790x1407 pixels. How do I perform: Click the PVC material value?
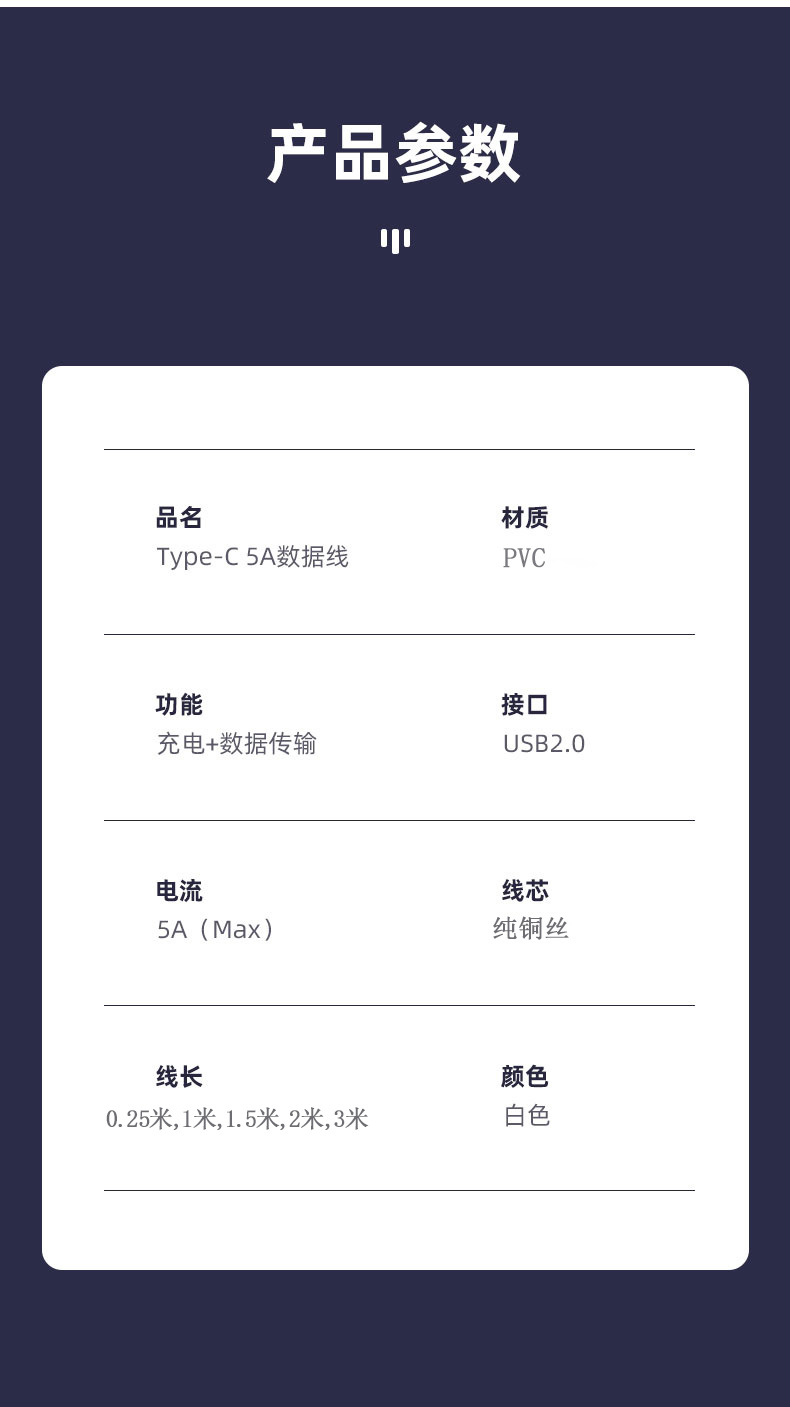[524, 558]
